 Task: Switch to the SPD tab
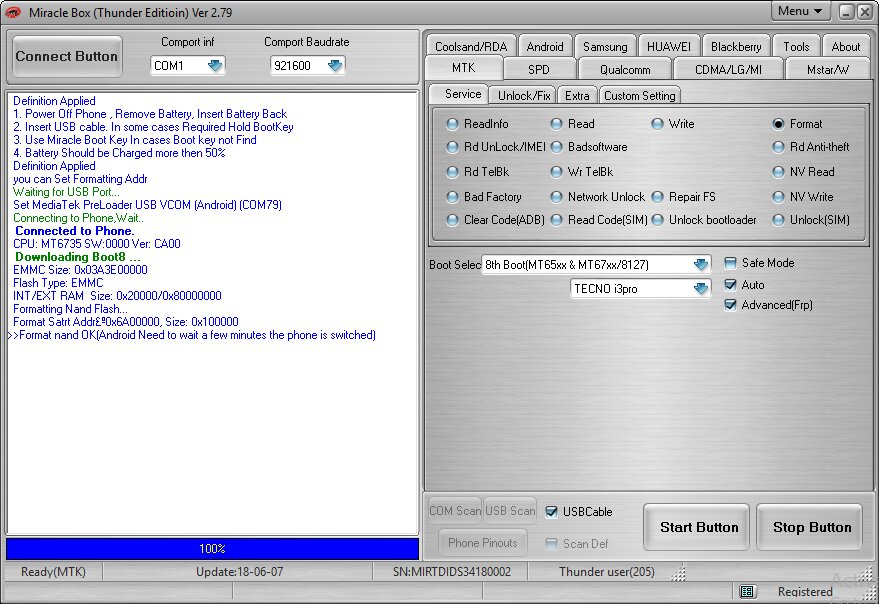(539, 70)
